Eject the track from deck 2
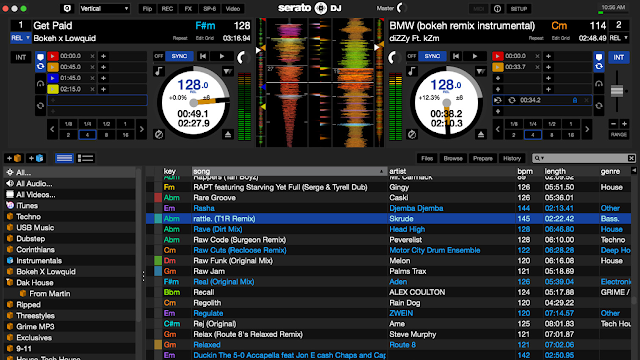Screen dimensions: 640x360 click(481, 134)
